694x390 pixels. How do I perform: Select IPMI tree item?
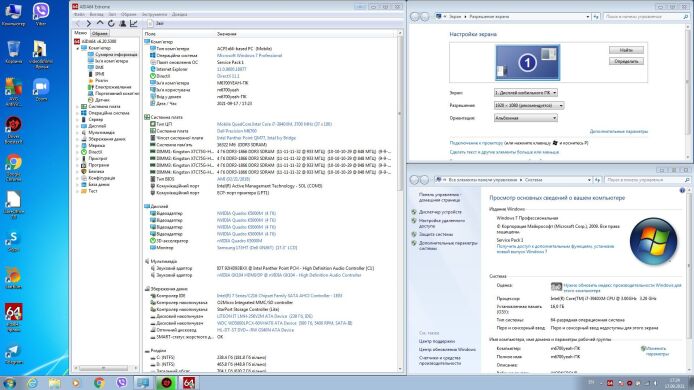[x=100, y=74]
